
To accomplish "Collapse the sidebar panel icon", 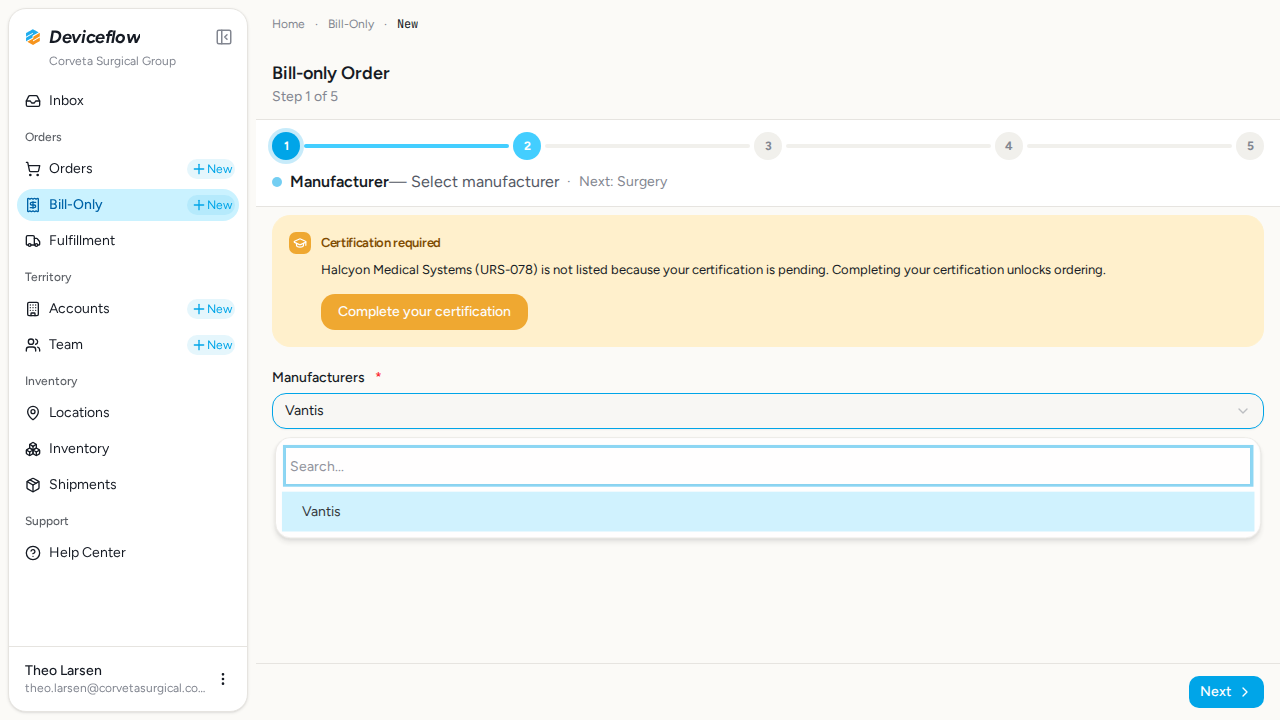I will (x=224, y=37).
